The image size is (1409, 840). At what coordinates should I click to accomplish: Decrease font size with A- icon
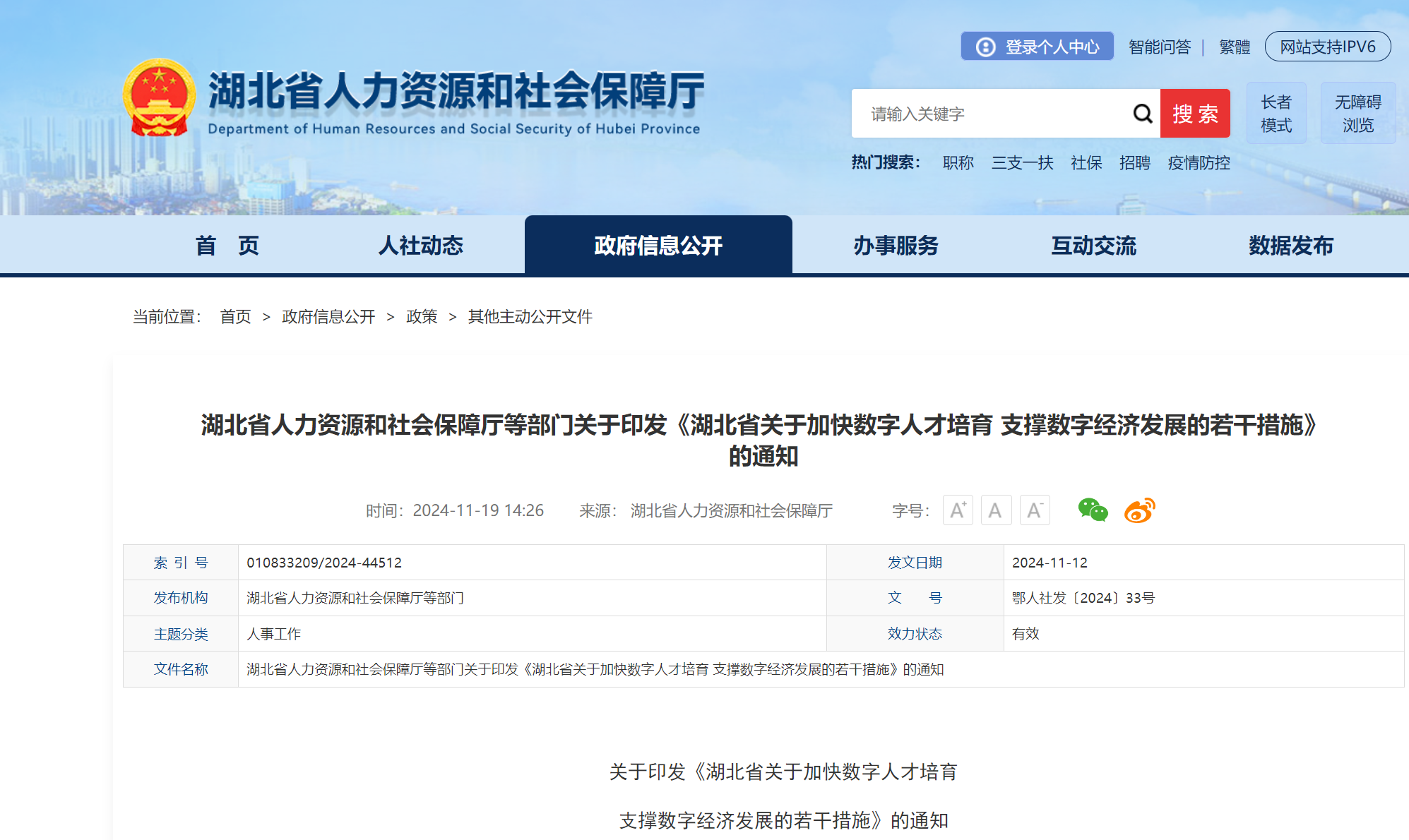[1035, 510]
